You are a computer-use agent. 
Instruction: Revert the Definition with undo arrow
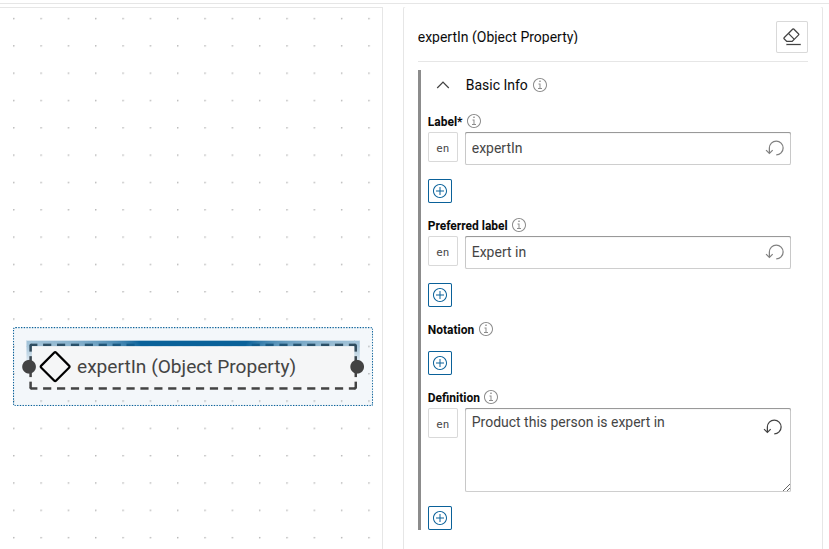pyautogui.click(x=773, y=427)
